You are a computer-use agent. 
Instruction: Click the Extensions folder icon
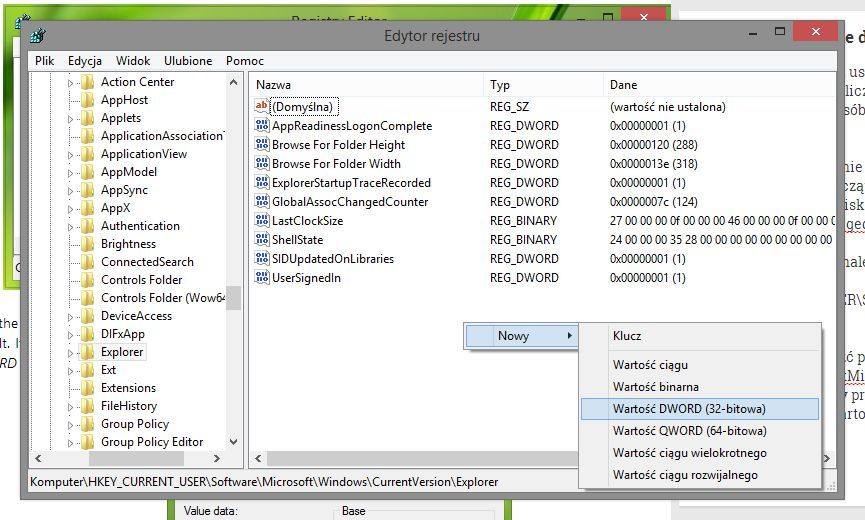point(87,388)
